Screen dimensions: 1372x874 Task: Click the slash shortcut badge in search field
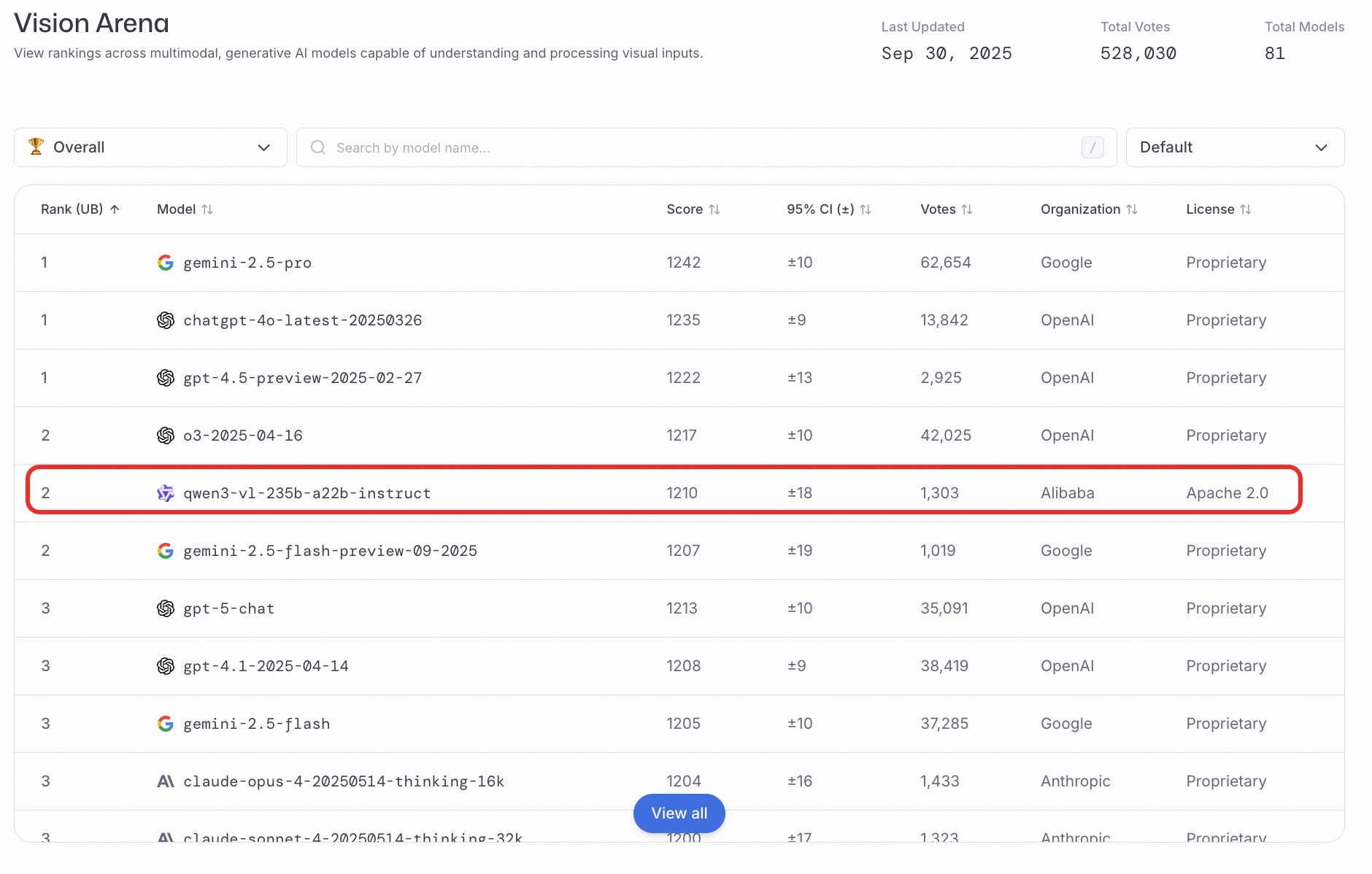1092,147
